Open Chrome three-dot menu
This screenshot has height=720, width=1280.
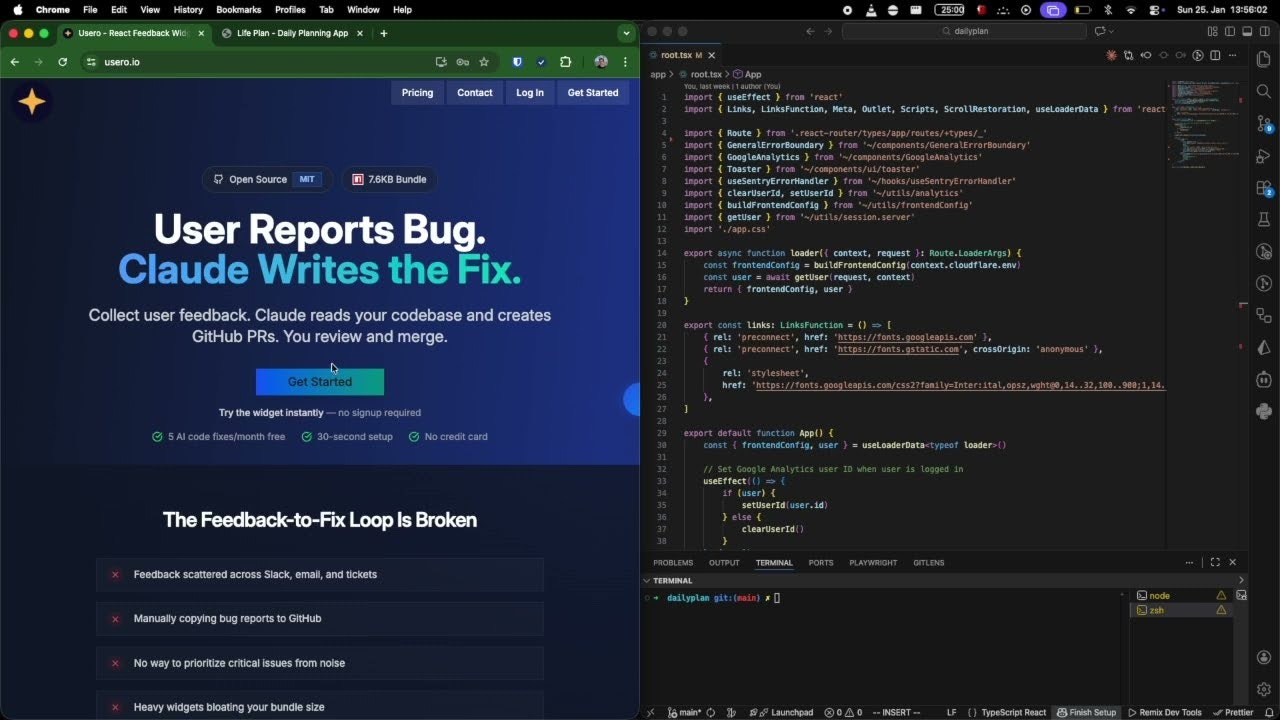pos(625,62)
